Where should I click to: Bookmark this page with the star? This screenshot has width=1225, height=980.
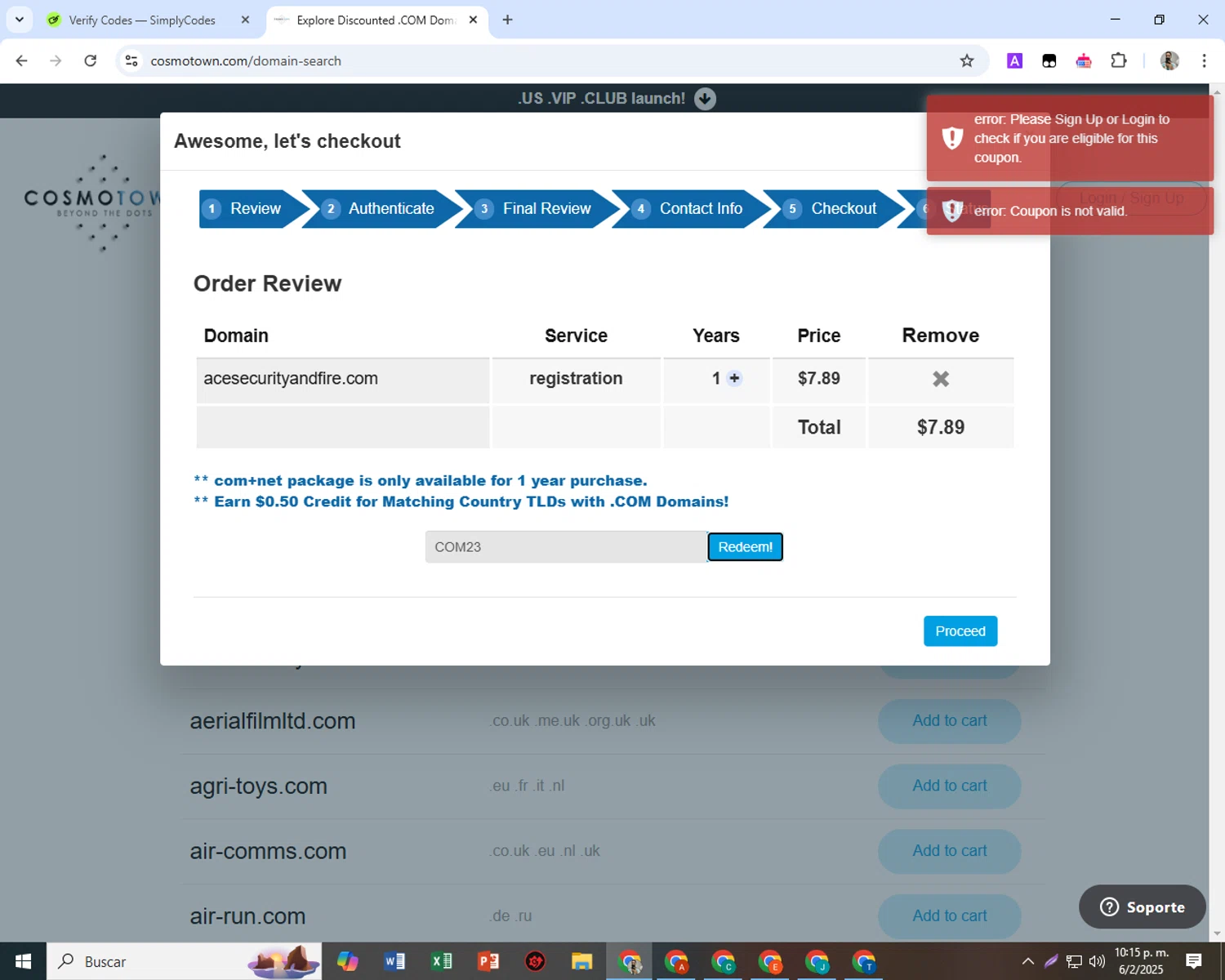pos(967,61)
